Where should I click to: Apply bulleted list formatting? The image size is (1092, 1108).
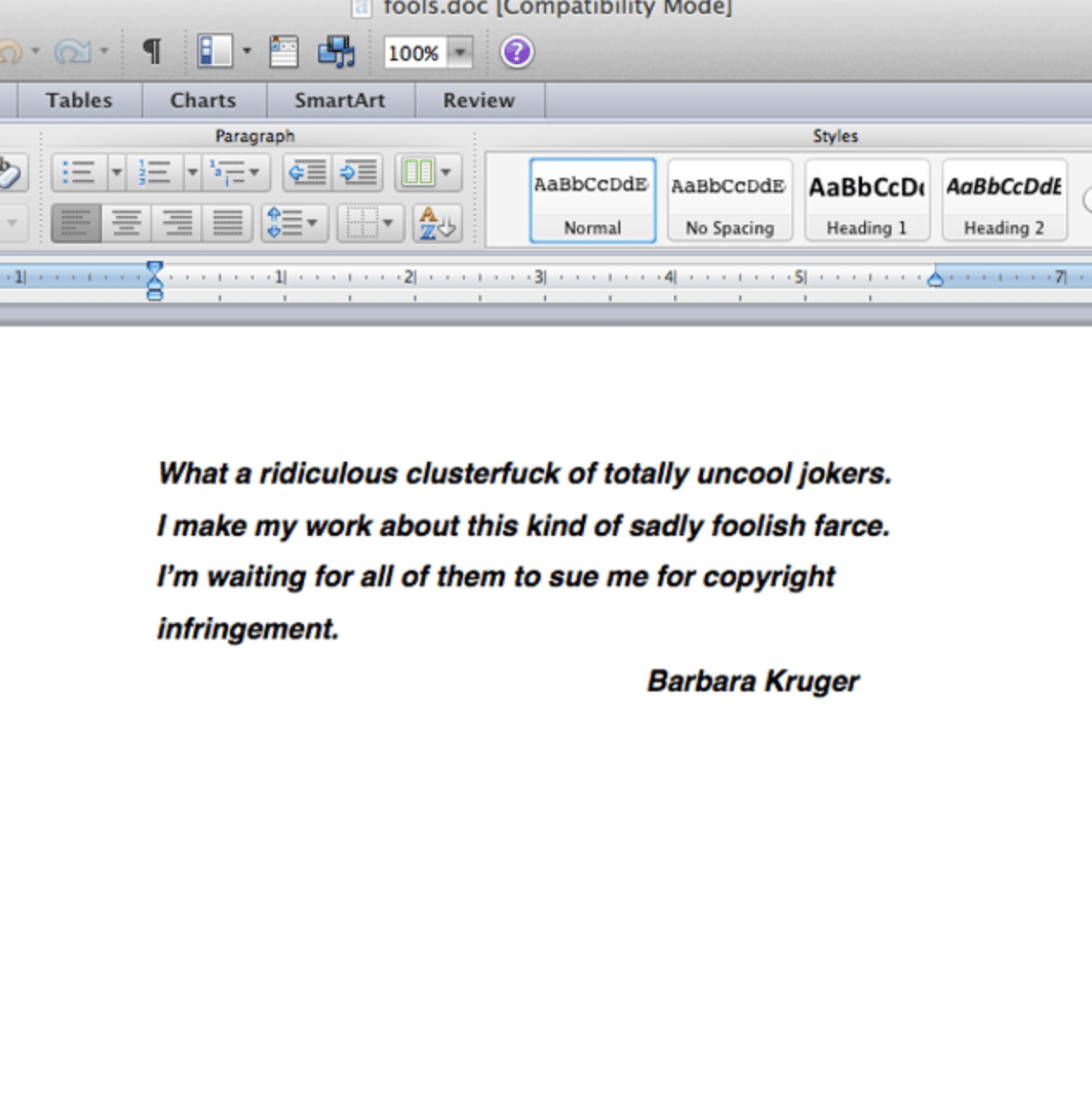(x=79, y=173)
